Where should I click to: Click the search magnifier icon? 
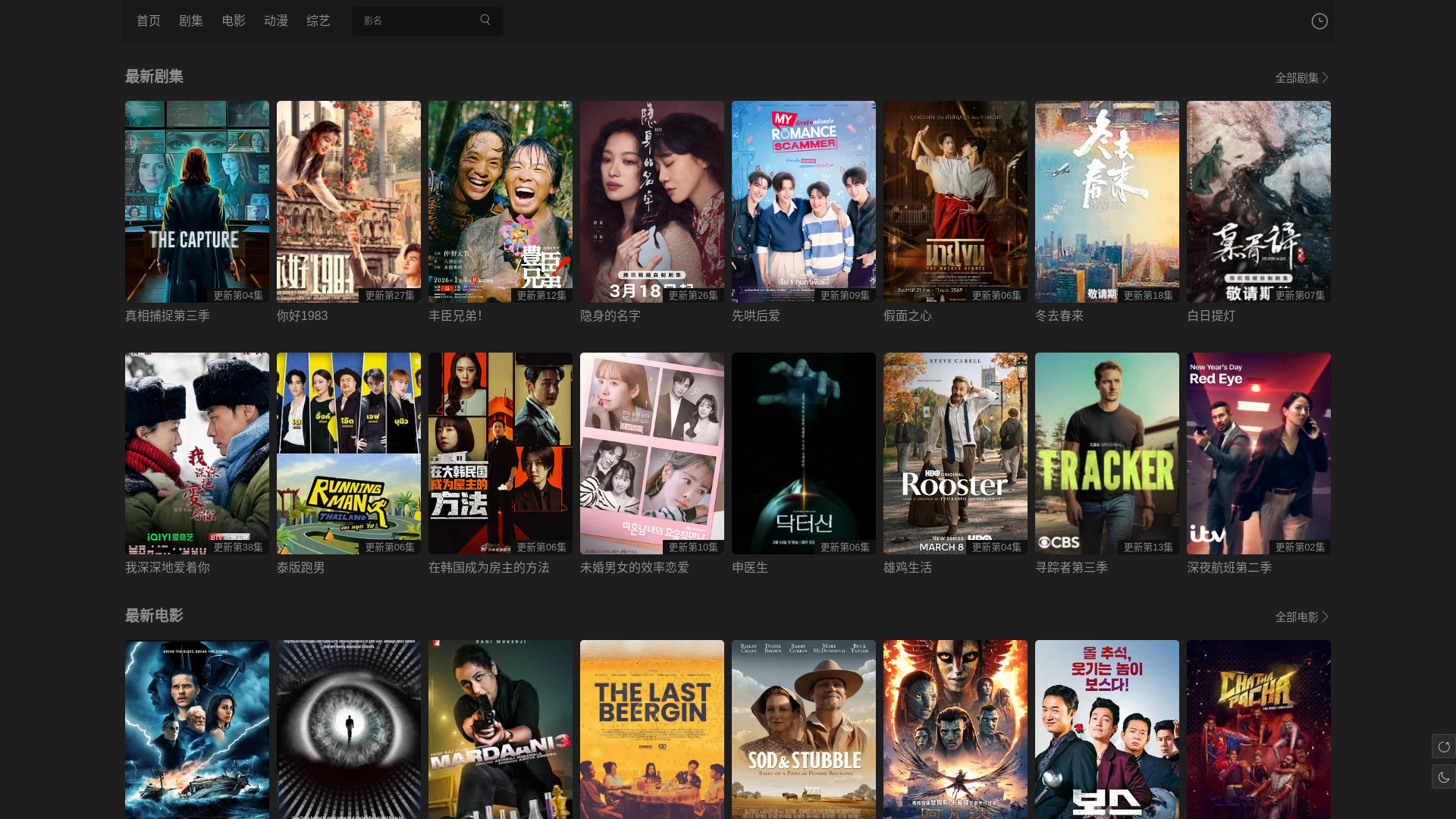(485, 20)
